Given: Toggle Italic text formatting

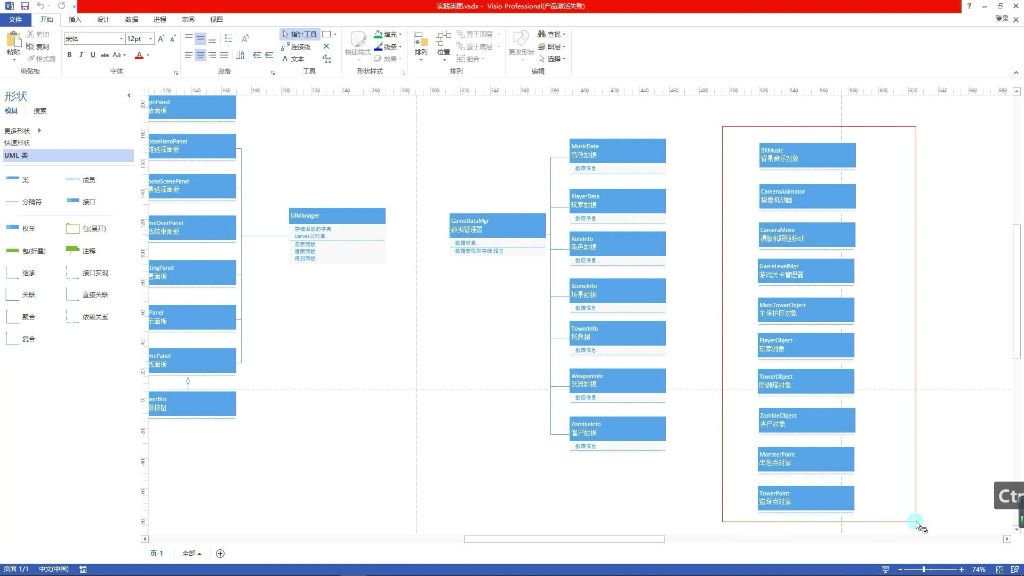Looking at the screenshot, I should point(81,55).
